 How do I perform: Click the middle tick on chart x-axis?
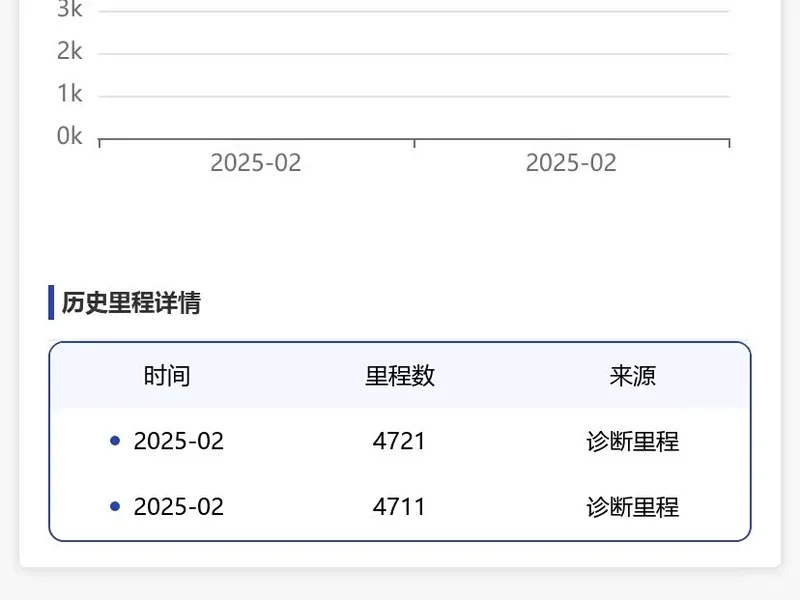click(414, 143)
